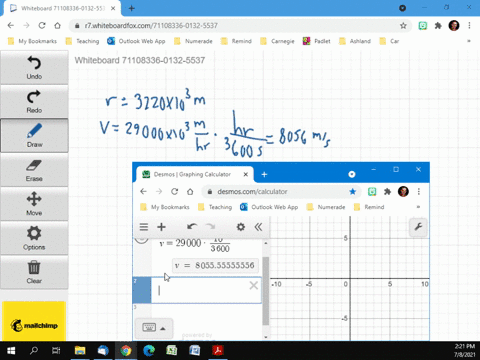Select the Move tool
The width and height of the screenshot is (480, 360).
(x=34, y=204)
